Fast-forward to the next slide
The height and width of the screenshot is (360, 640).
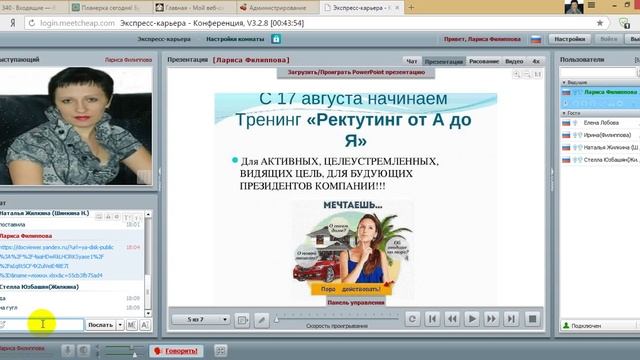click(x=491, y=319)
